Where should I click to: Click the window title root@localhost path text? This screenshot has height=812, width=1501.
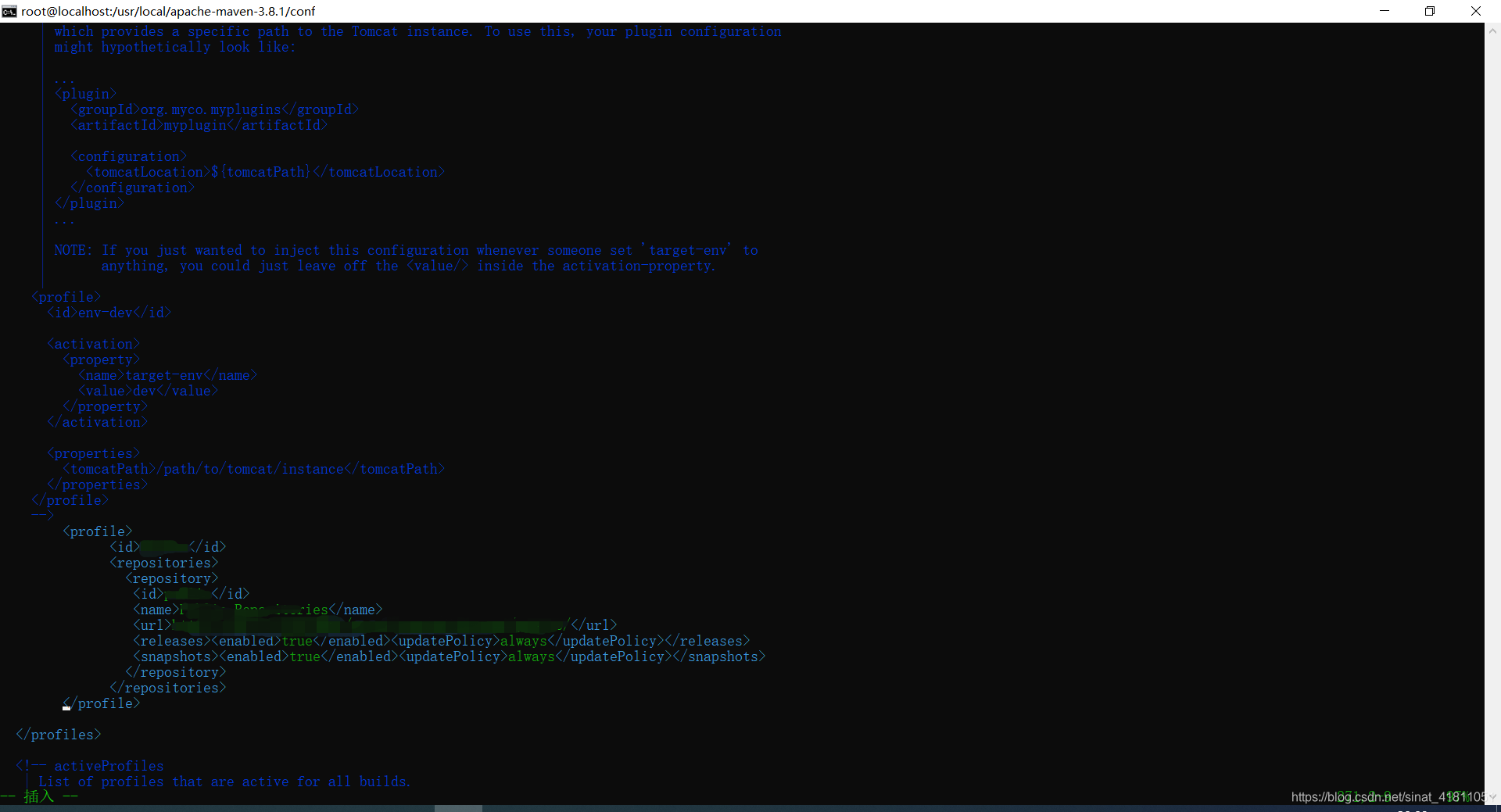tap(168, 11)
